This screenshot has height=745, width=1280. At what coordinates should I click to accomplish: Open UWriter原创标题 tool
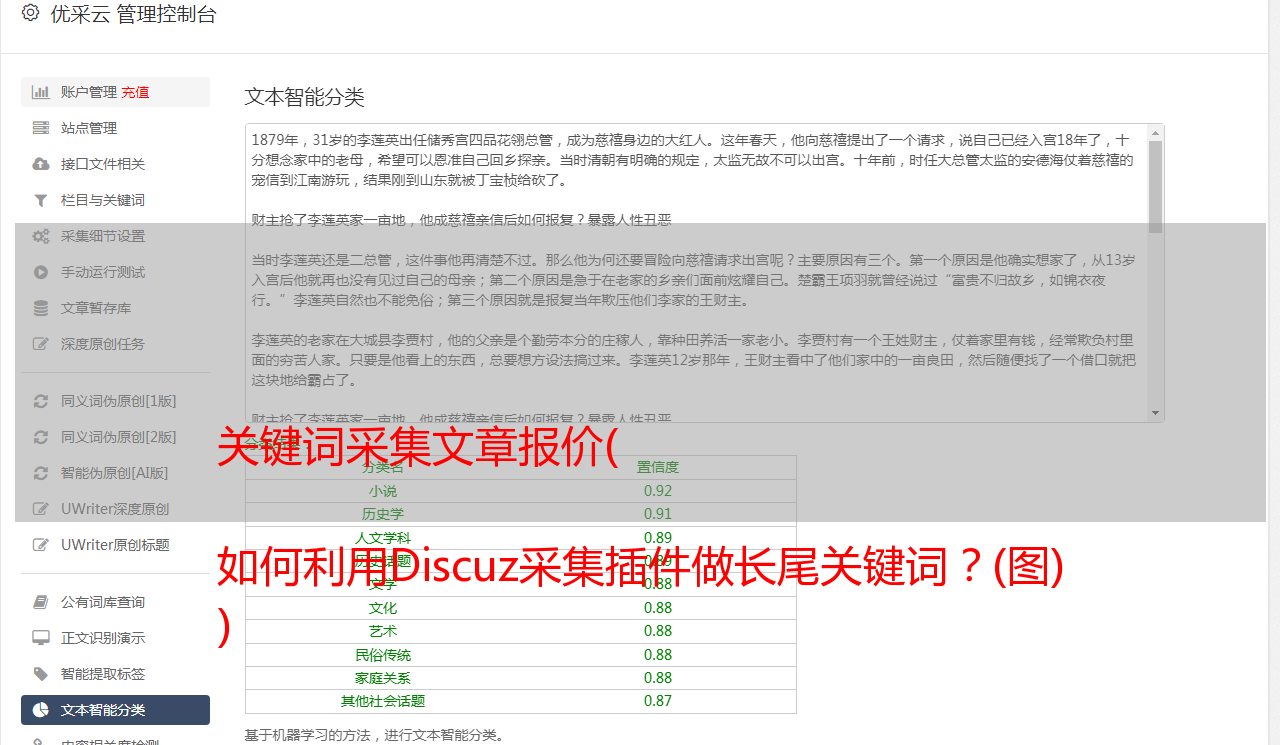[x=115, y=545]
